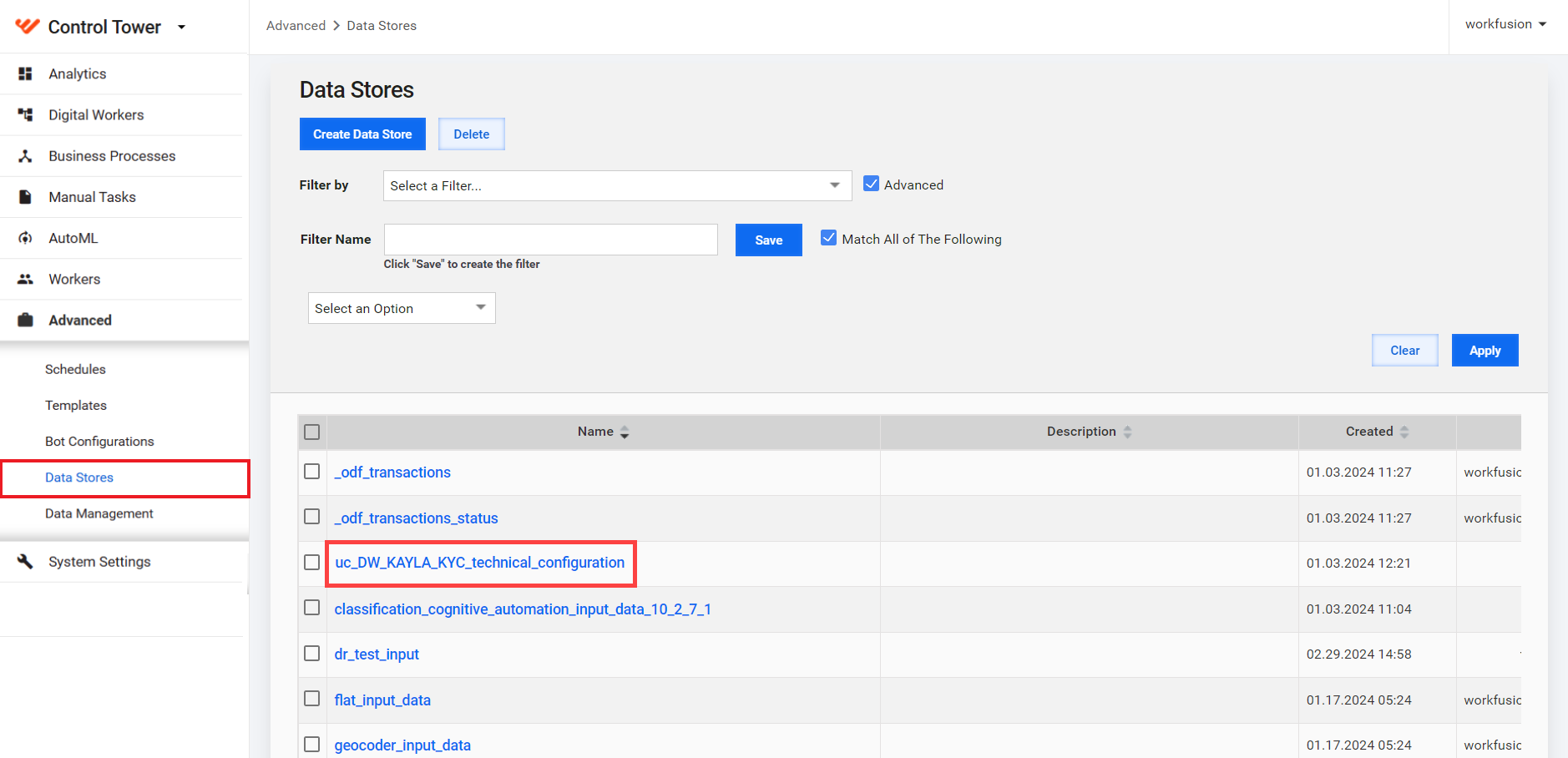Open uc_DW_KAYLA_KYC_technical_configuration data store
This screenshot has width=1568, height=758.
(x=480, y=563)
